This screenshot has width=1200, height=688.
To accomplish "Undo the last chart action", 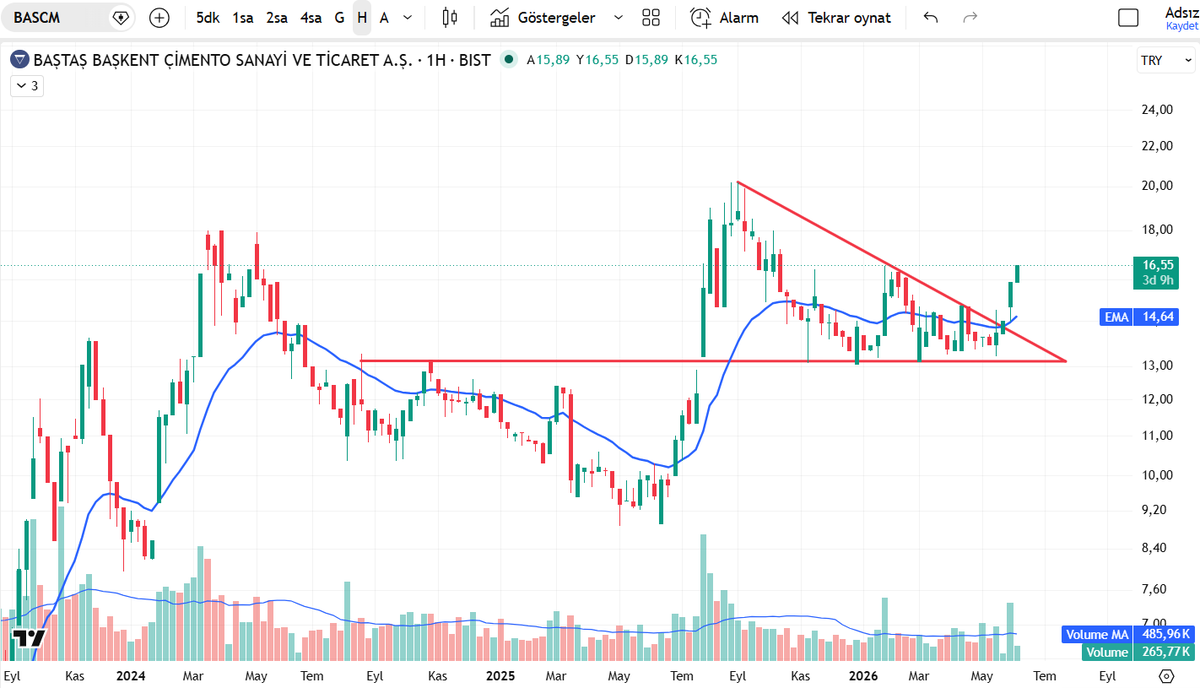I will coord(931,18).
